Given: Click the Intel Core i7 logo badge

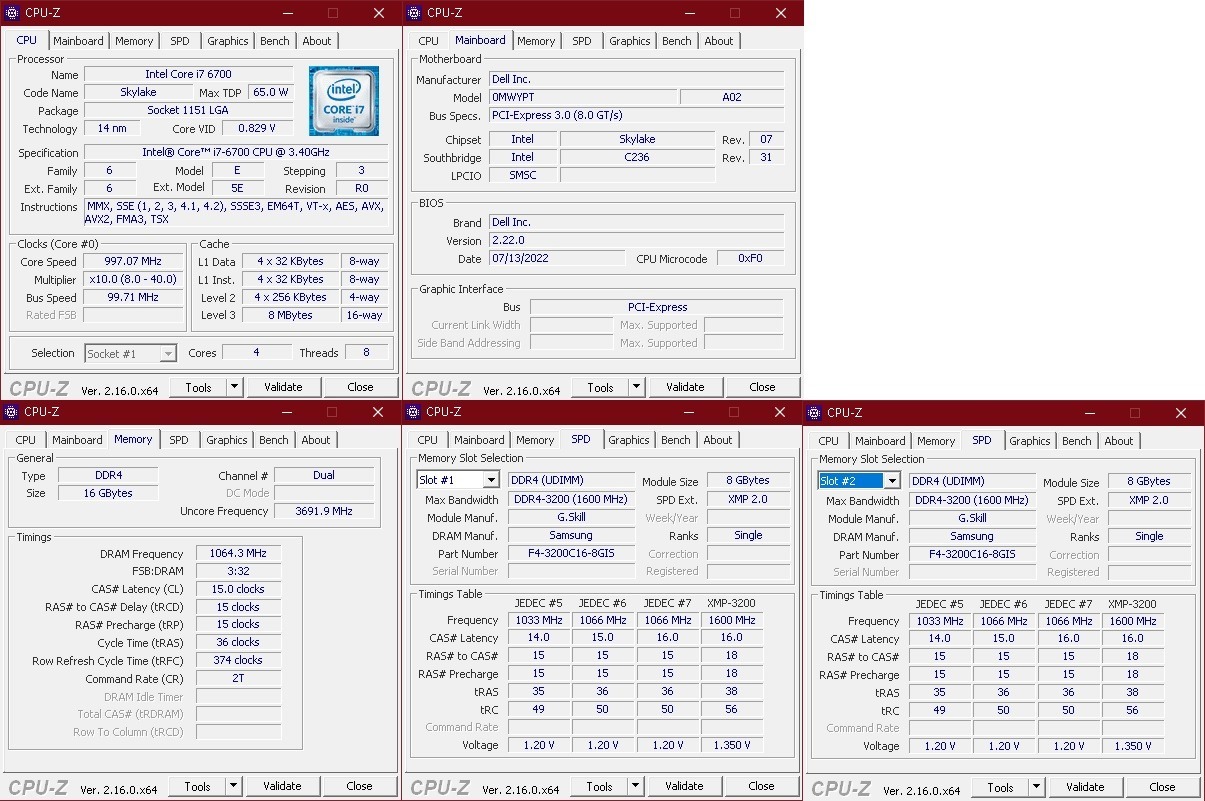Looking at the screenshot, I should pos(344,101).
